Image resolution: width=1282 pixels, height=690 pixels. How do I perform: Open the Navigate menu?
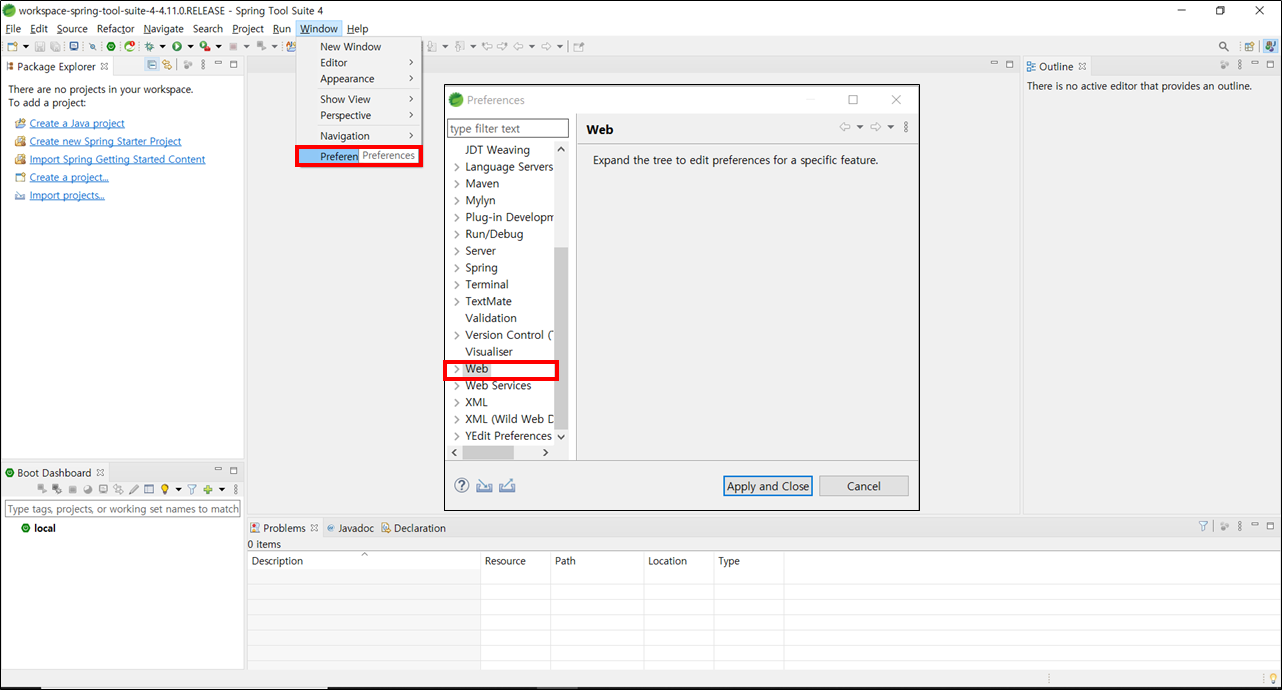pos(163,29)
